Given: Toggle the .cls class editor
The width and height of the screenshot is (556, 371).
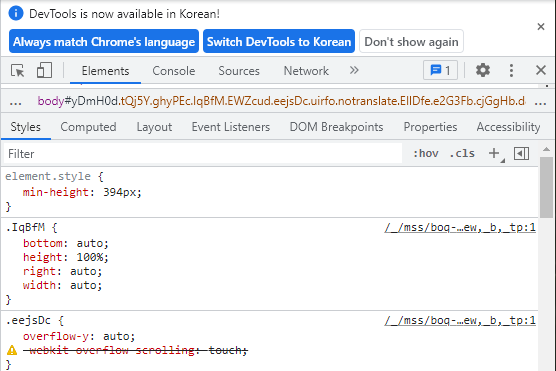Looking at the screenshot, I should [462, 154].
